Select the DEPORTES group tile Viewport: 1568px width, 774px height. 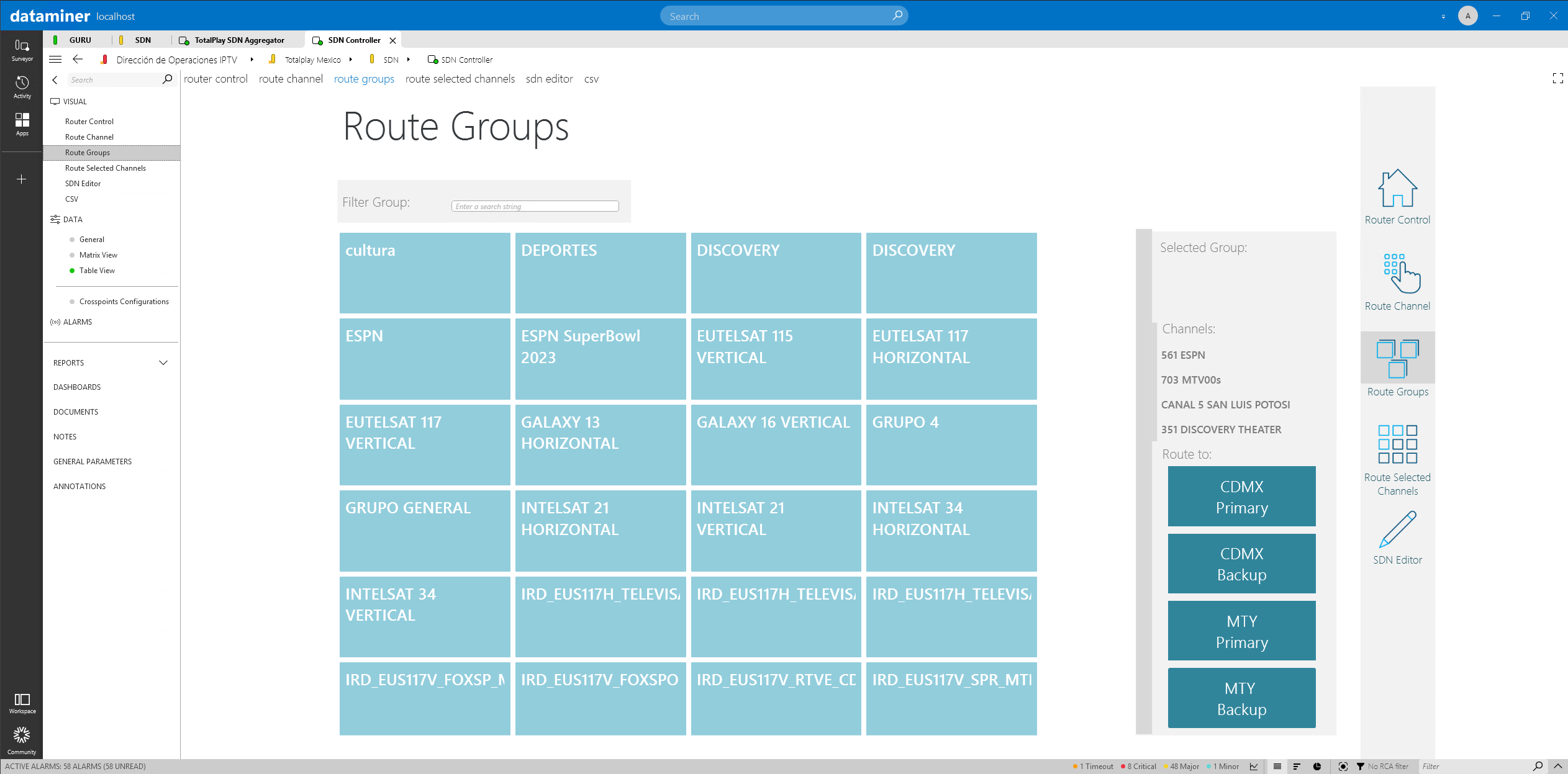[x=600, y=273]
